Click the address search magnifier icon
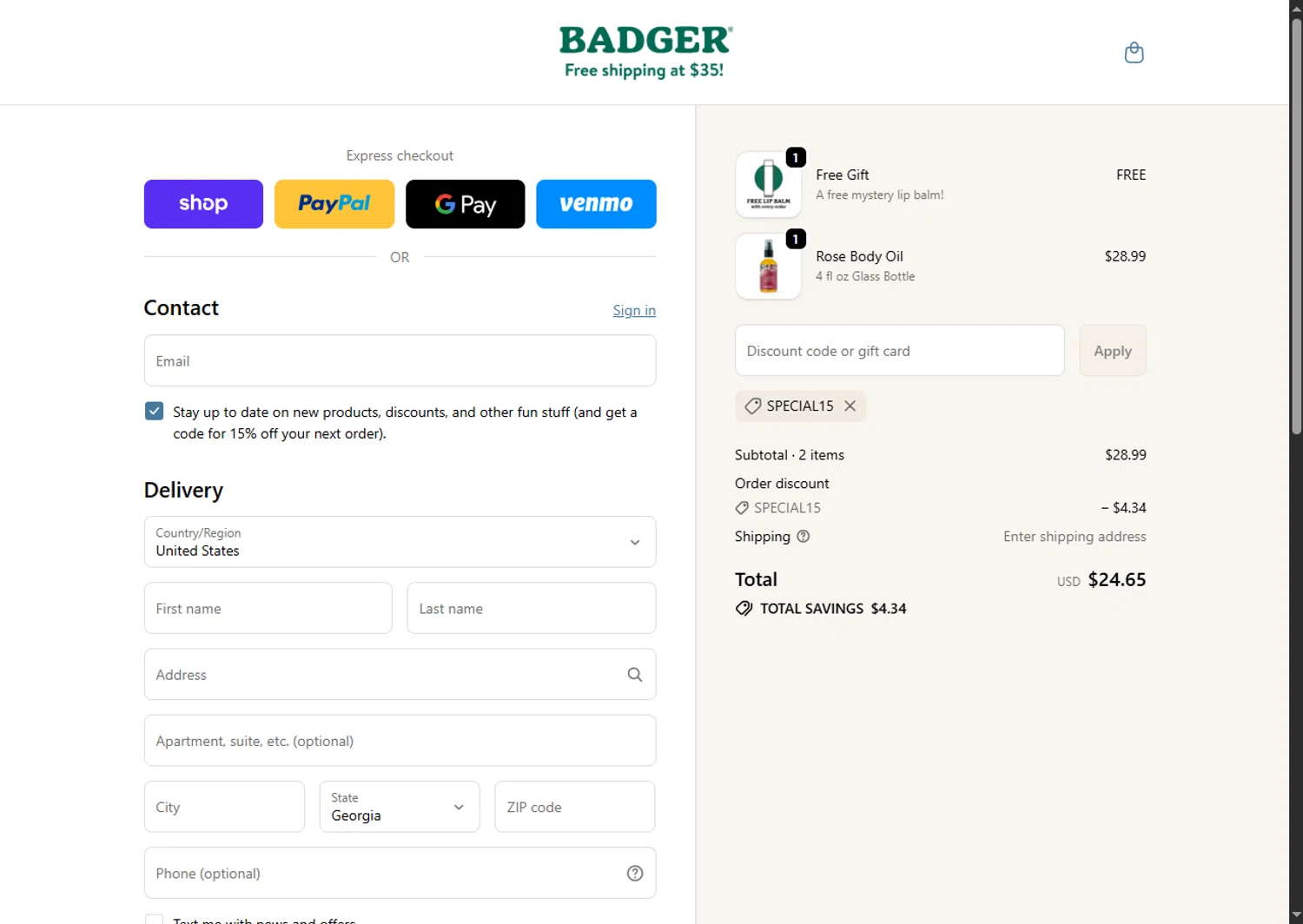 635,675
